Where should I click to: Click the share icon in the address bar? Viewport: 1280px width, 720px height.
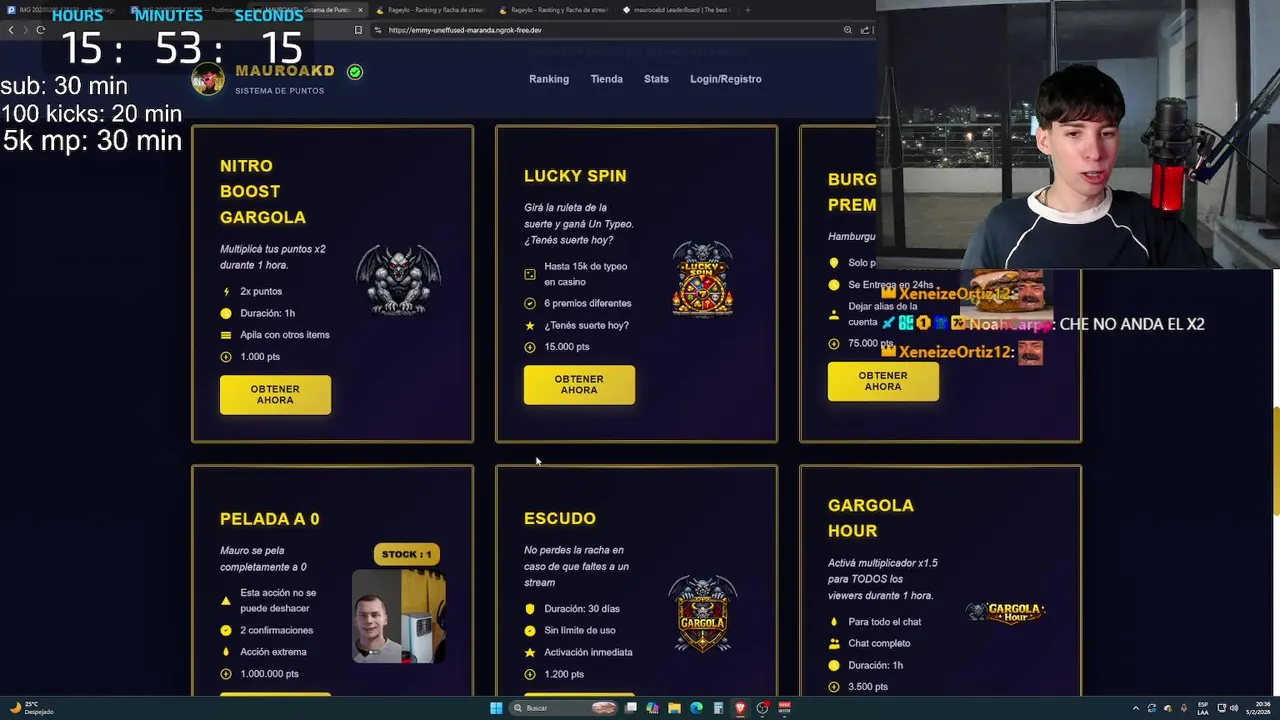pyautogui.click(x=865, y=30)
